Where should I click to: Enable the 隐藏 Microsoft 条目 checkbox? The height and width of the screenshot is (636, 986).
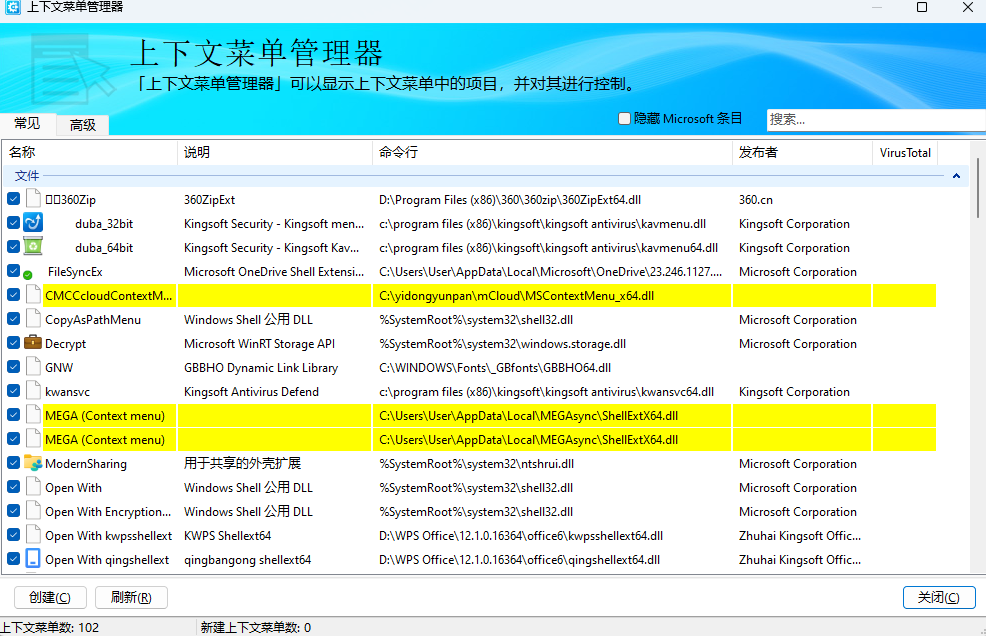click(625, 118)
